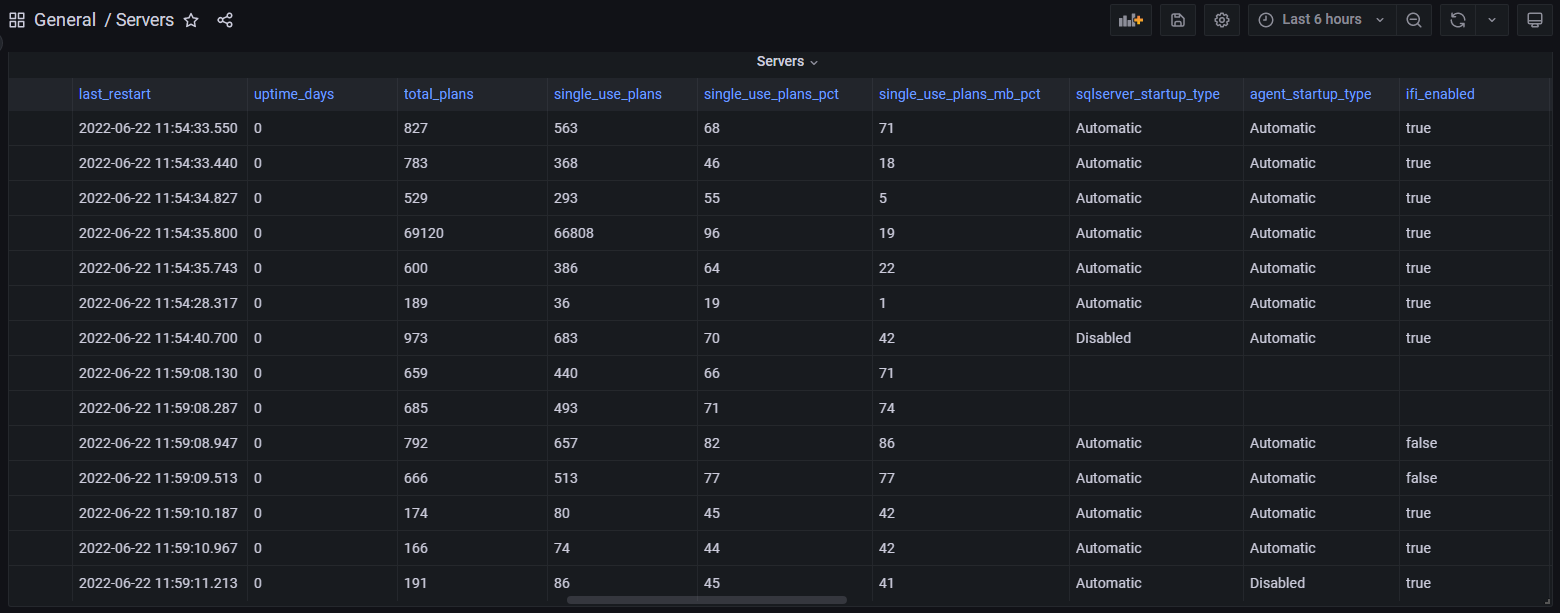
Task: Sort rows by the ifi_enabled column
Action: (x=1440, y=93)
